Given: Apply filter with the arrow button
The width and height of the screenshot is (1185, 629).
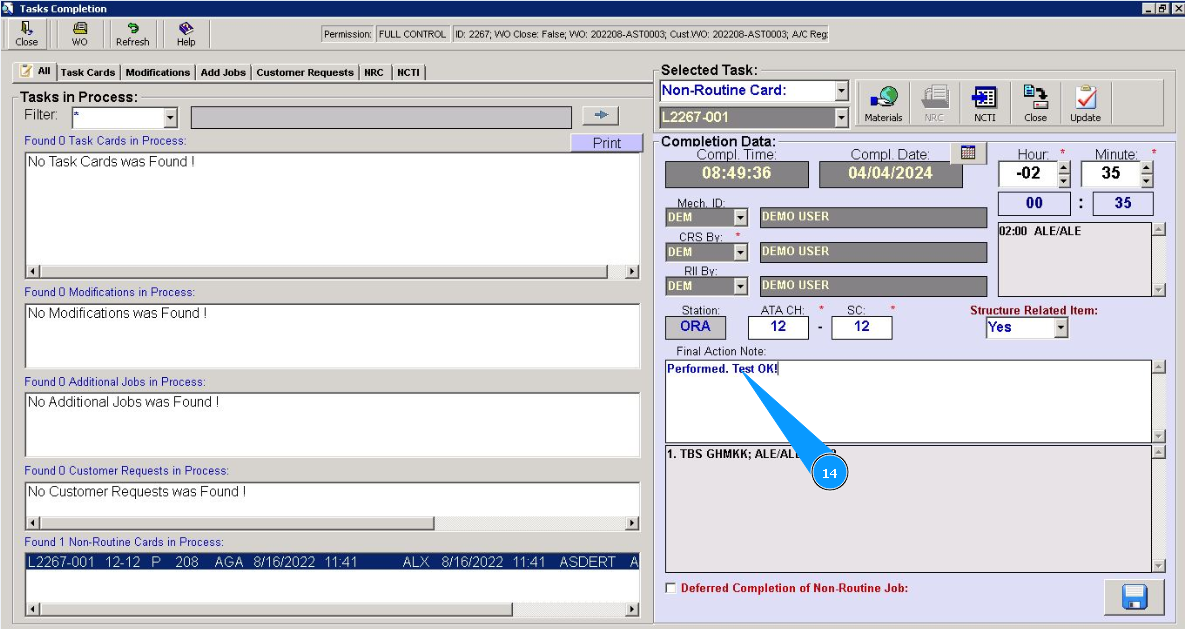Looking at the screenshot, I should click(x=601, y=115).
